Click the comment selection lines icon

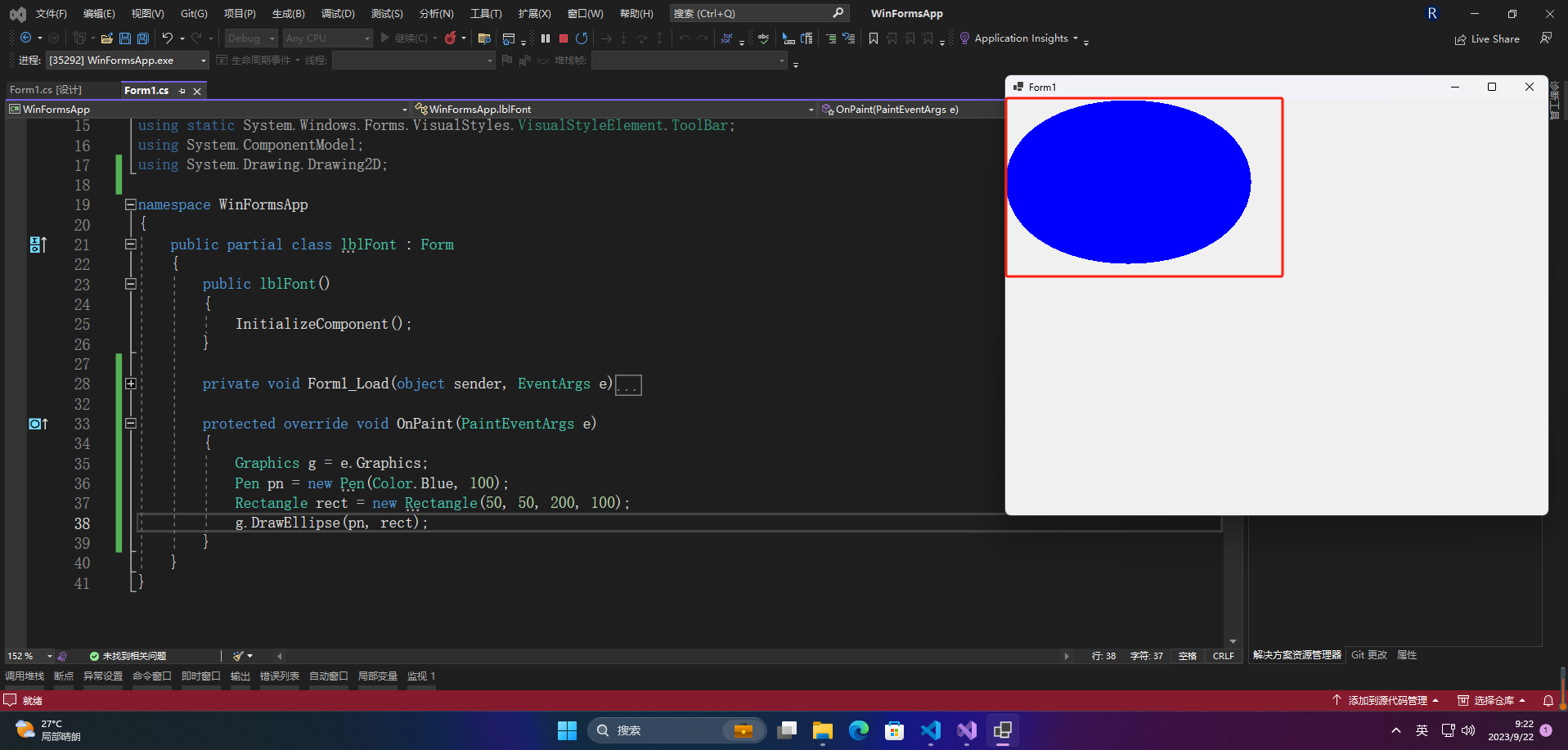(x=831, y=38)
